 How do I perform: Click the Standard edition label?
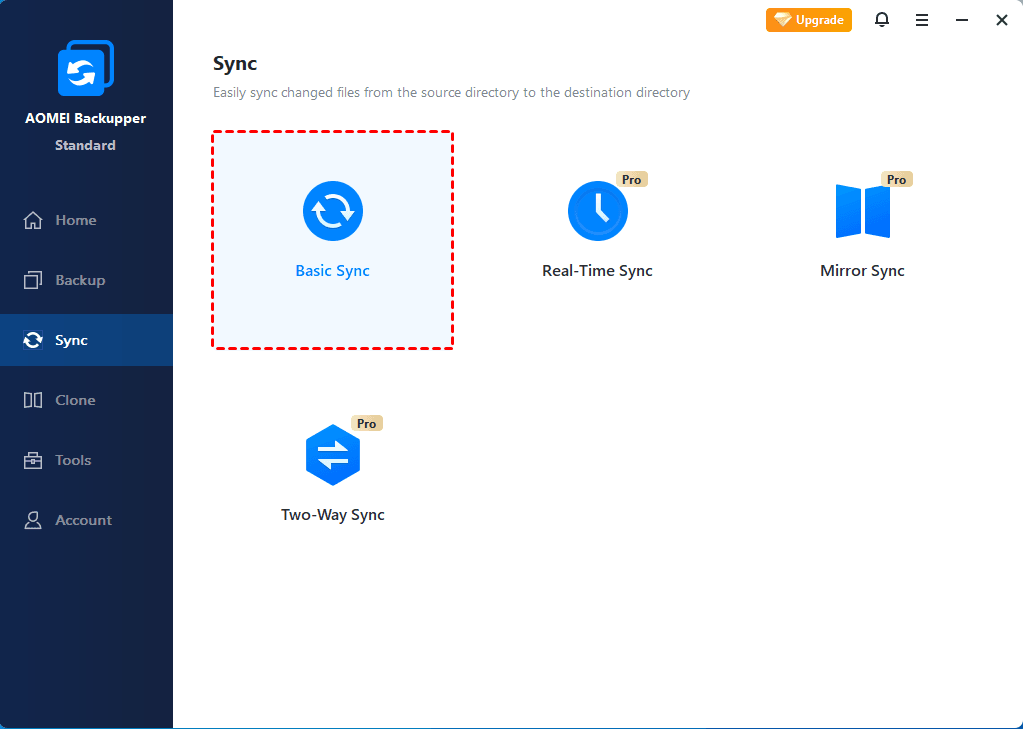click(x=84, y=145)
